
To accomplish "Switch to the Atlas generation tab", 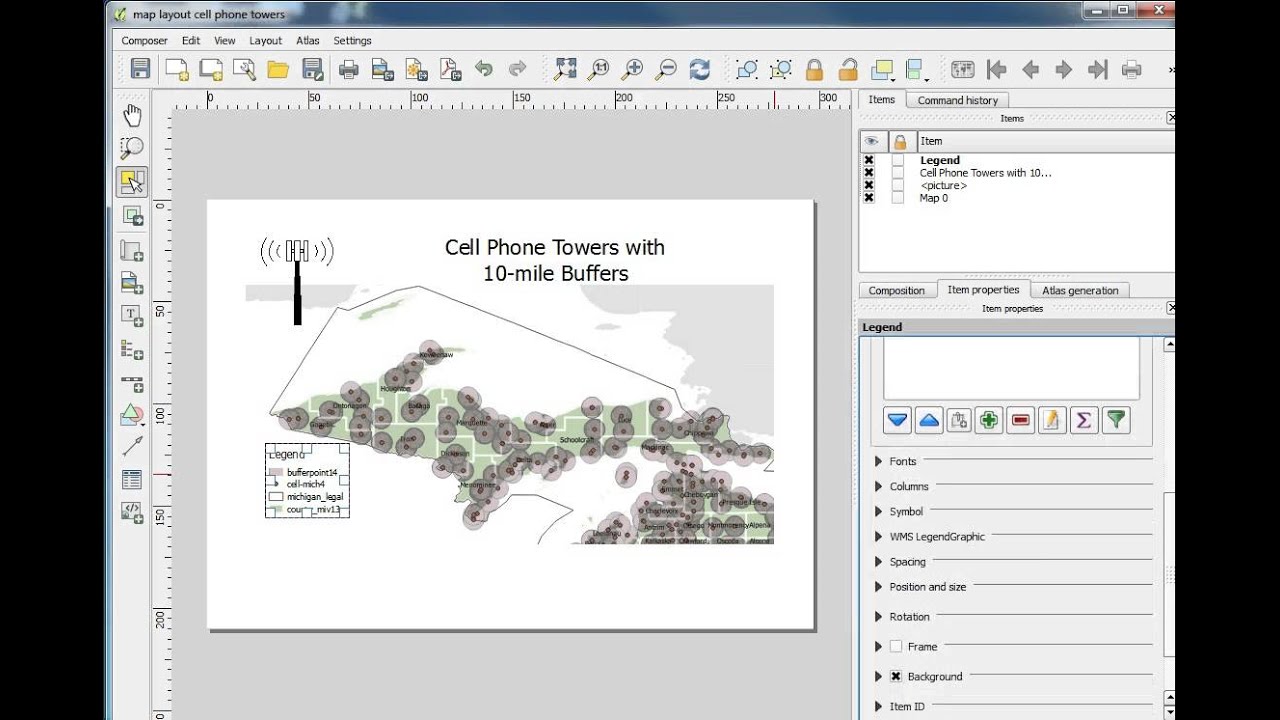I will coord(1080,290).
